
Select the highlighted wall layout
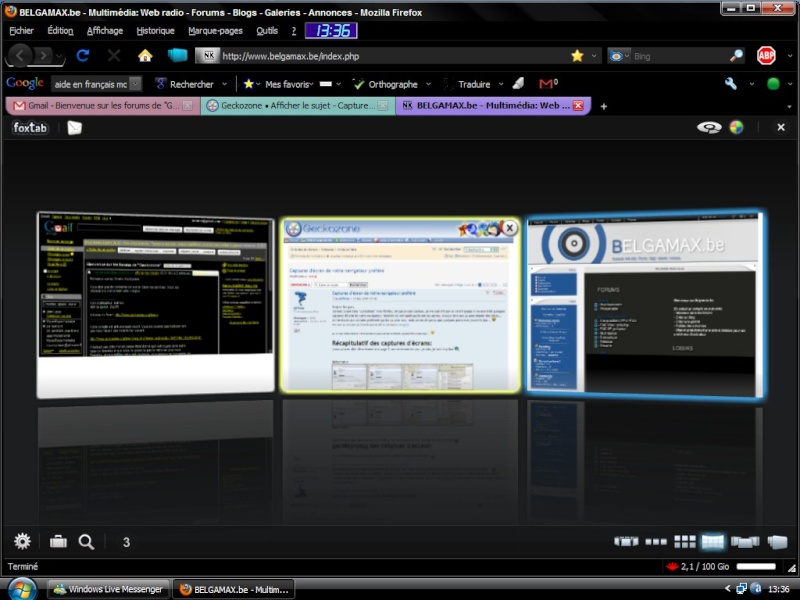[x=713, y=541]
